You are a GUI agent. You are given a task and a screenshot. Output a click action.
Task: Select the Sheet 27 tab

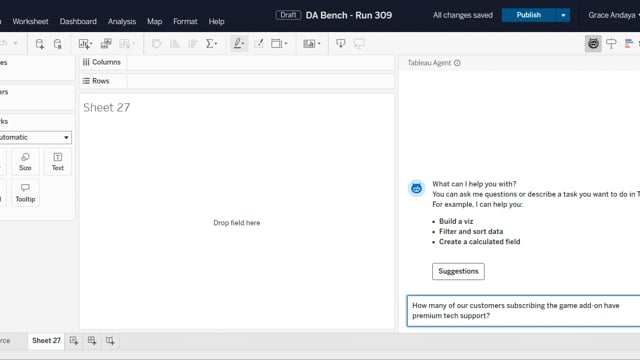click(46, 340)
